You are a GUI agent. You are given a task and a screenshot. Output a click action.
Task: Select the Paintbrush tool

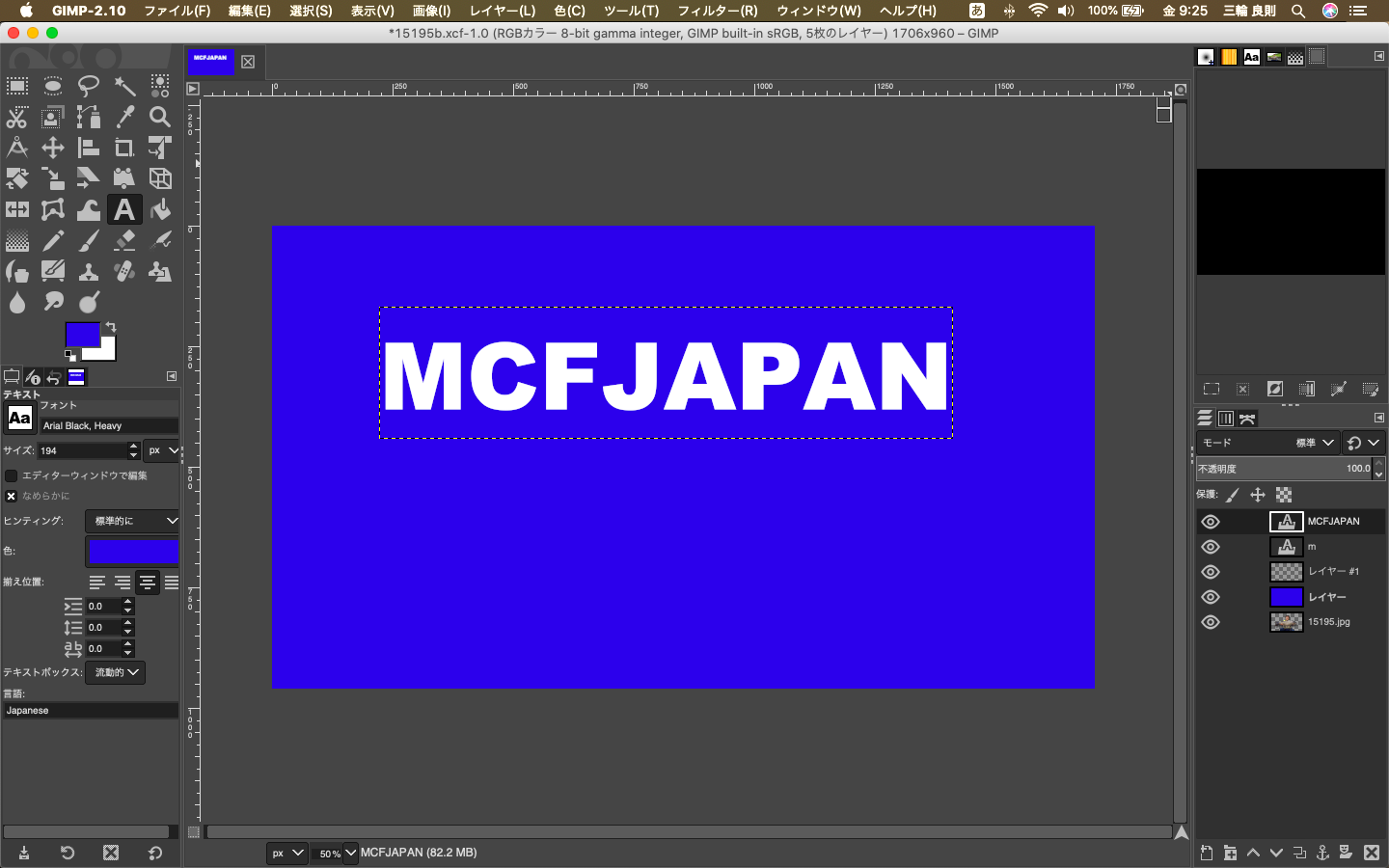pyautogui.click(x=89, y=240)
